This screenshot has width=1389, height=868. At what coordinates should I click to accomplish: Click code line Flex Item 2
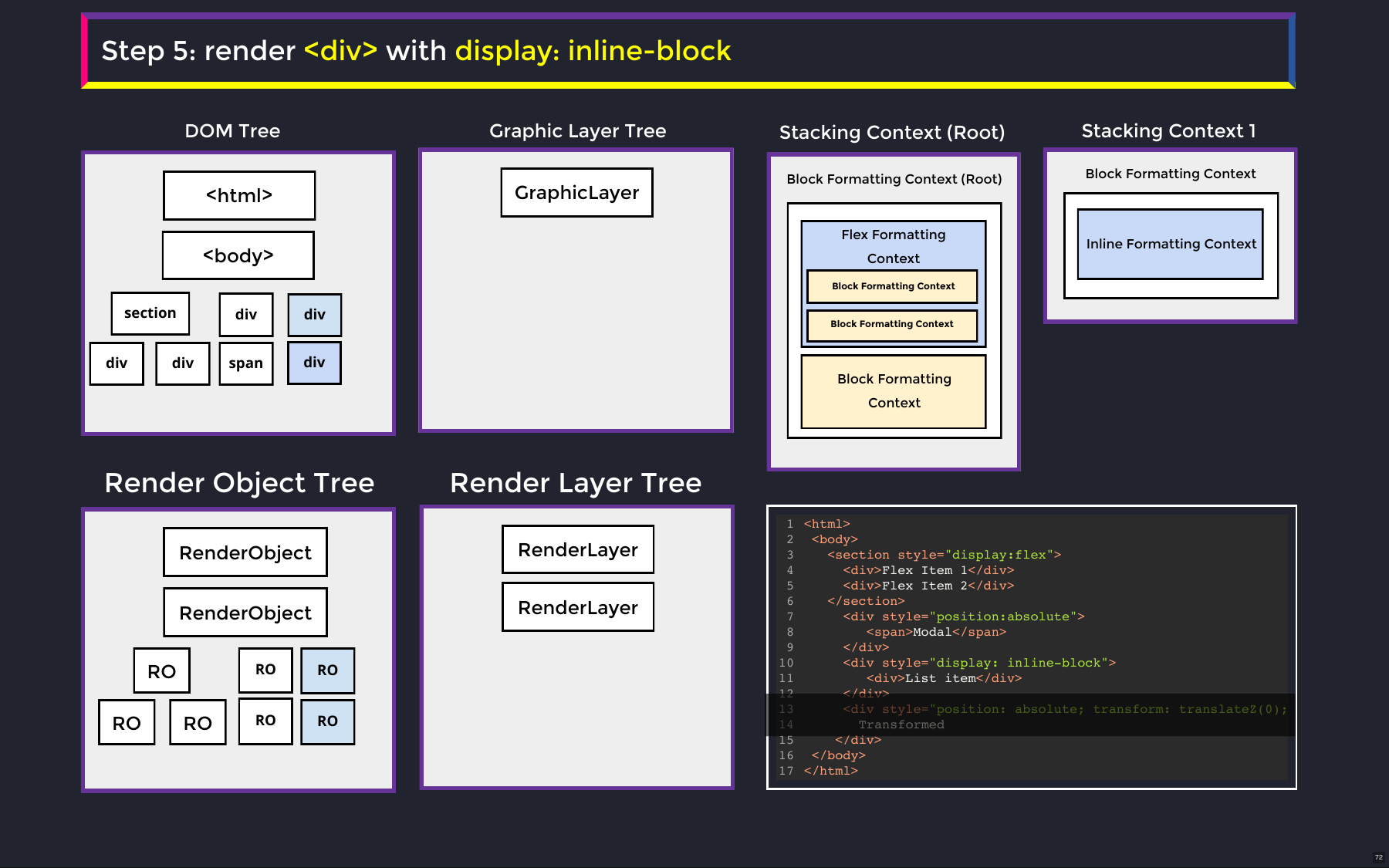[x=928, y=586]
